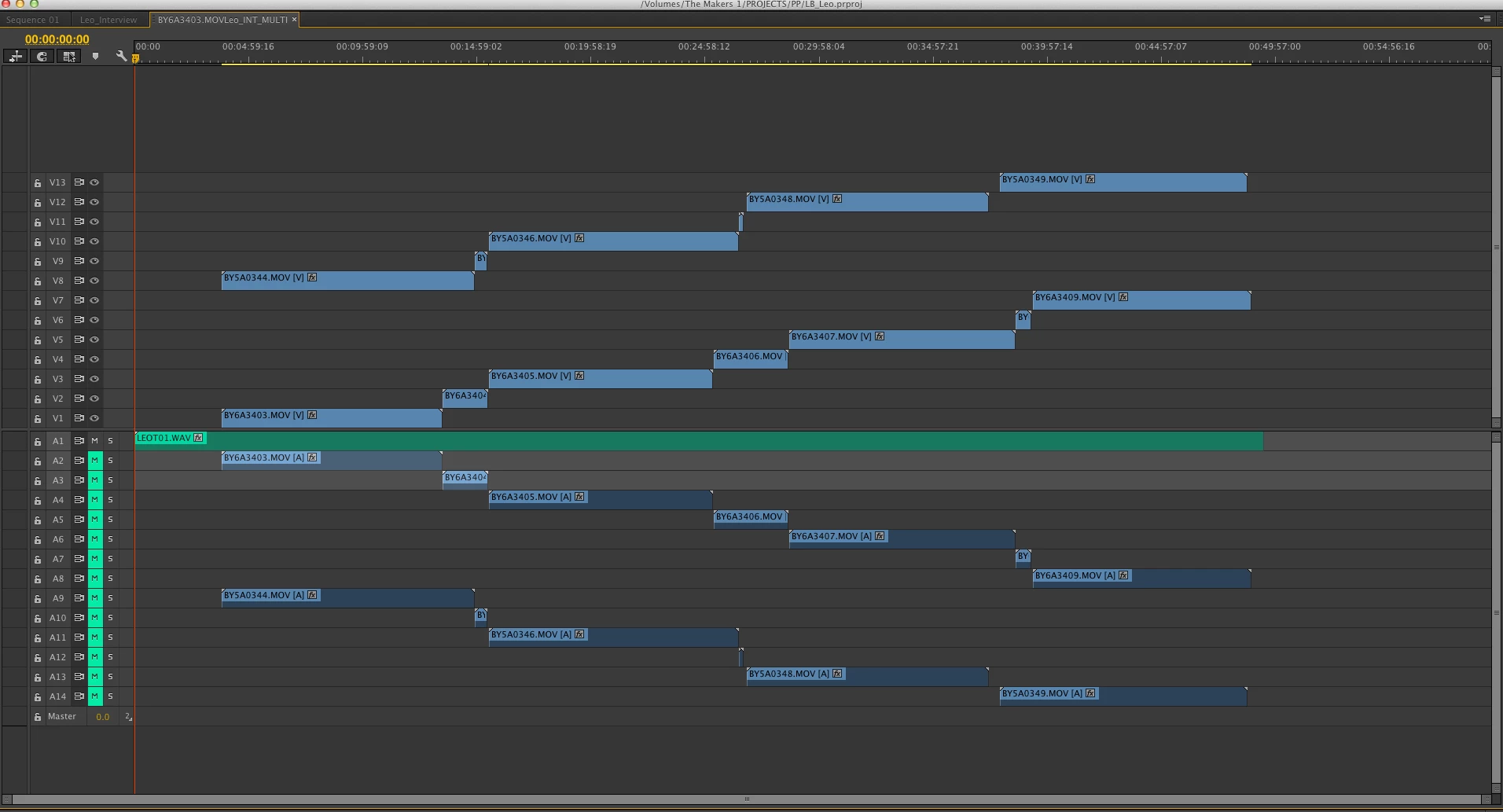
Task: Lock the V1 video track
Action: pos(37,418)
